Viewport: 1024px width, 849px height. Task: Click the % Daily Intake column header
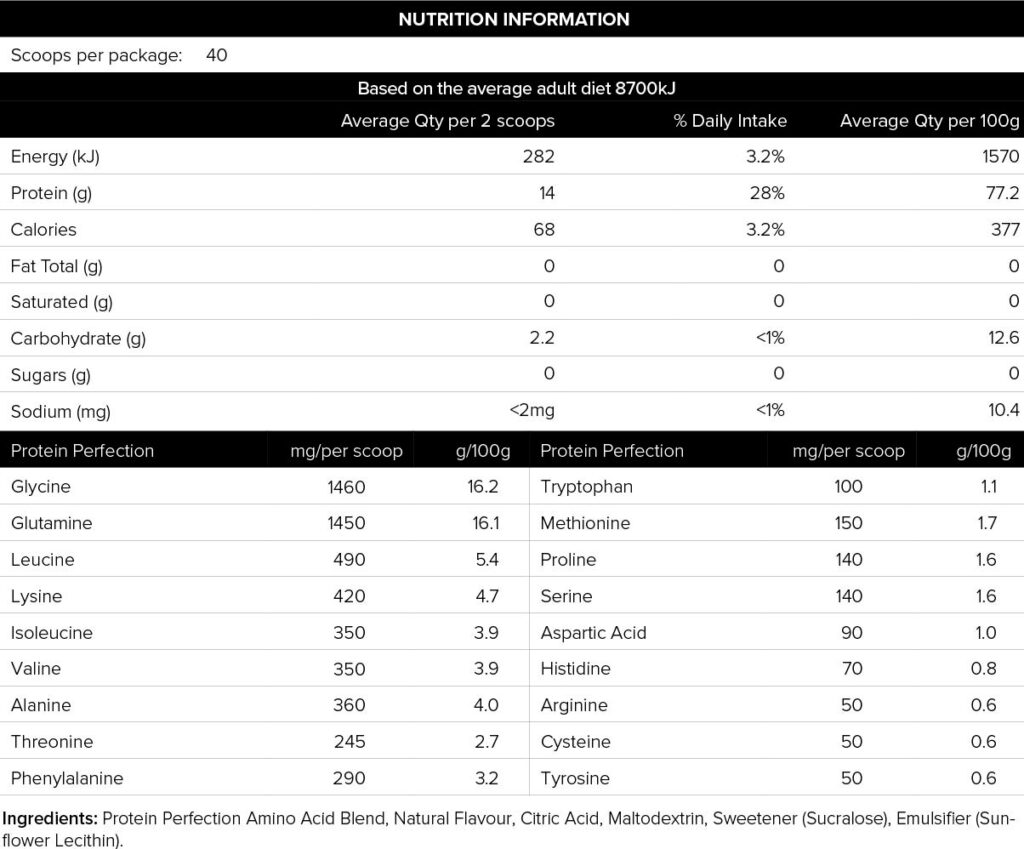coord(730,121)
